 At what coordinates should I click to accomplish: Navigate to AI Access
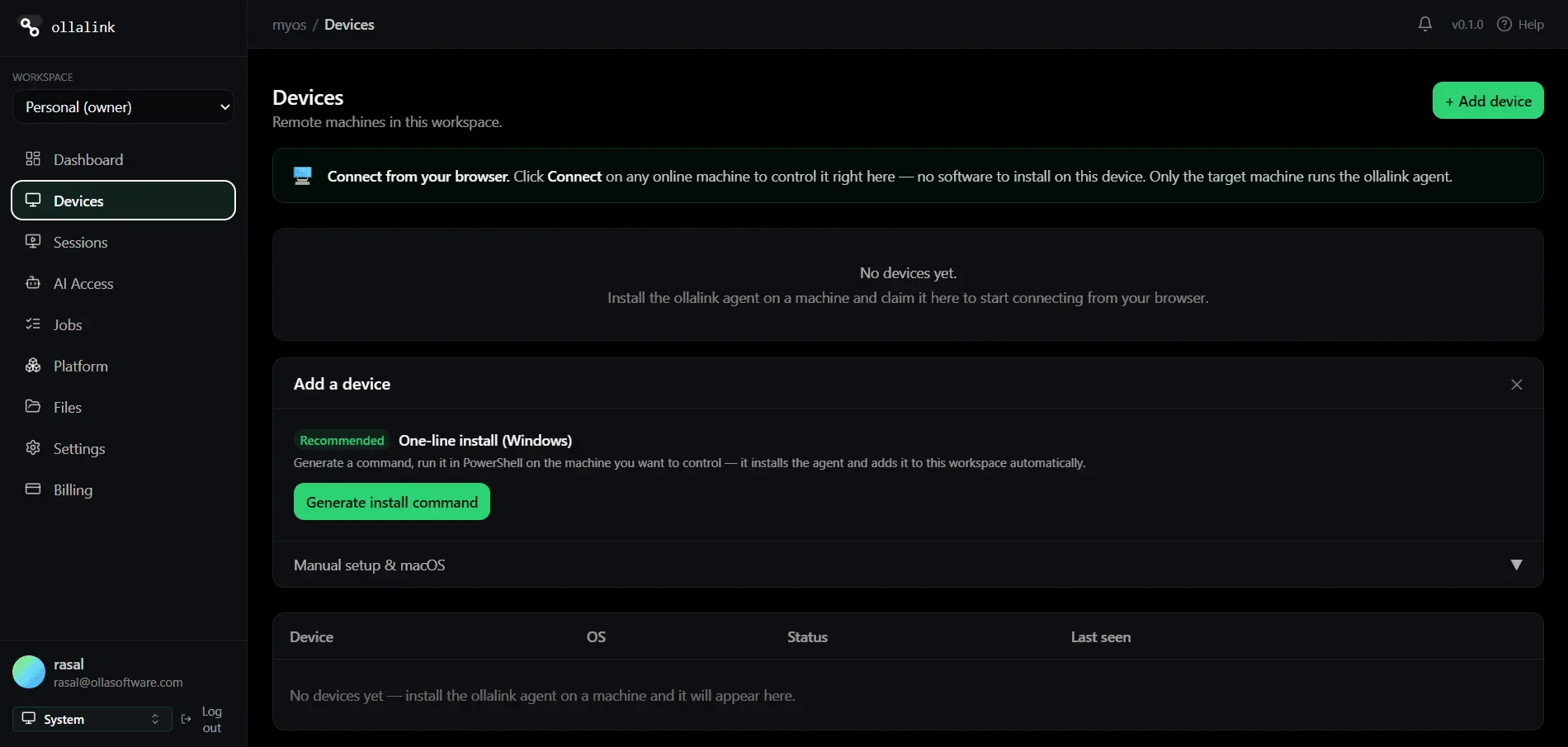point(123,283)
